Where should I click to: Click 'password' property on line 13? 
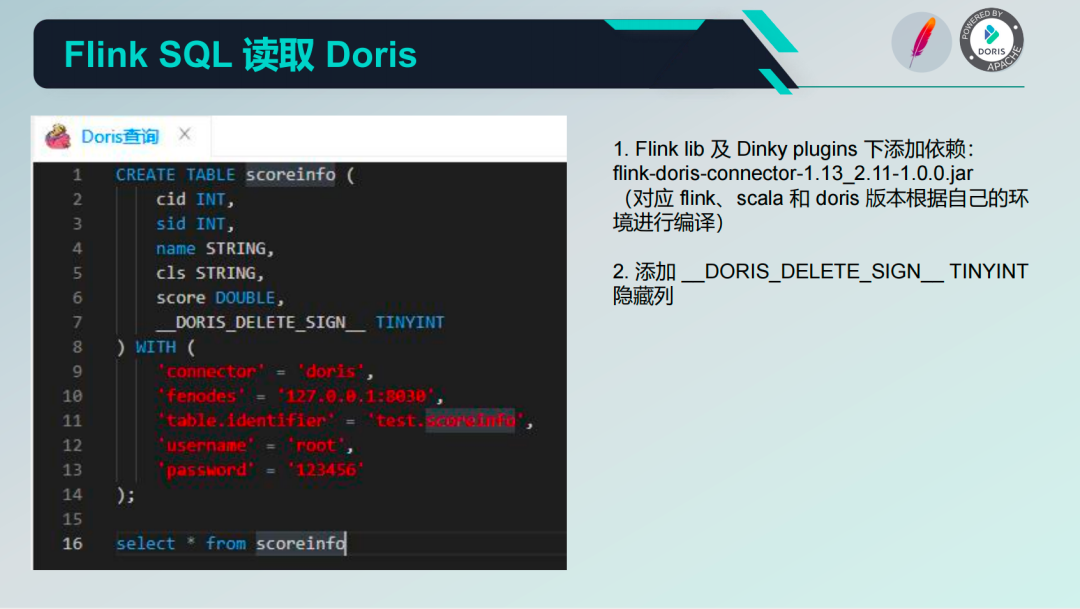tap(206, 470)
